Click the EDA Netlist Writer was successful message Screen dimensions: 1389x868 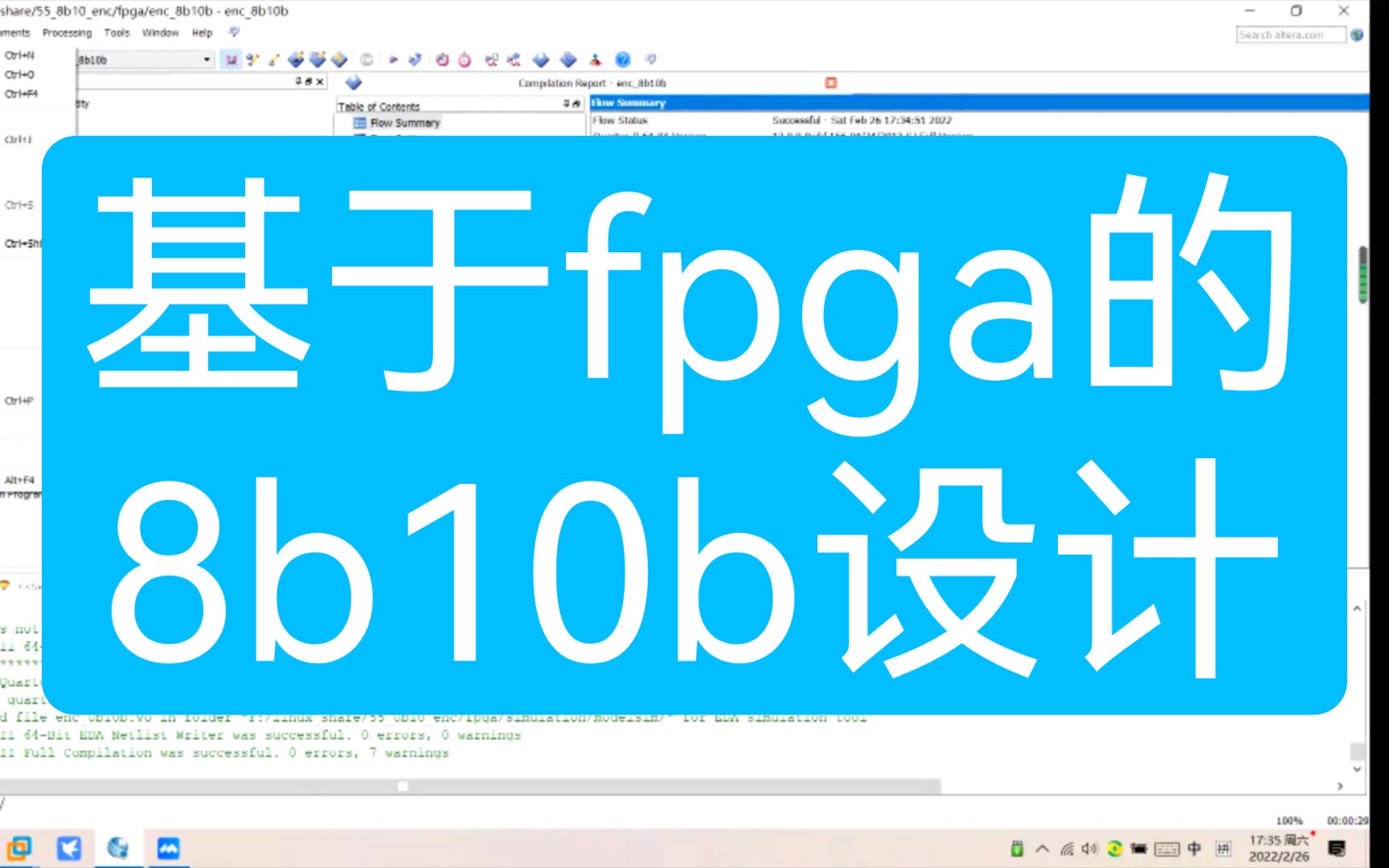tap(260, 735)
